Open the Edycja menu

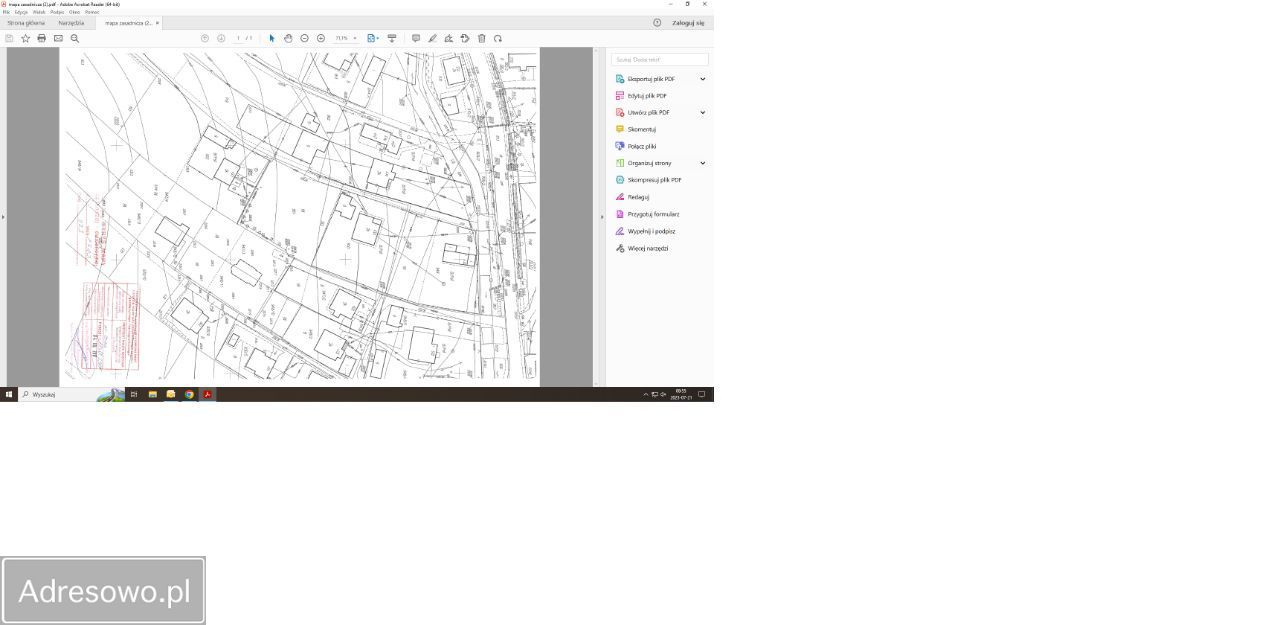21,12
